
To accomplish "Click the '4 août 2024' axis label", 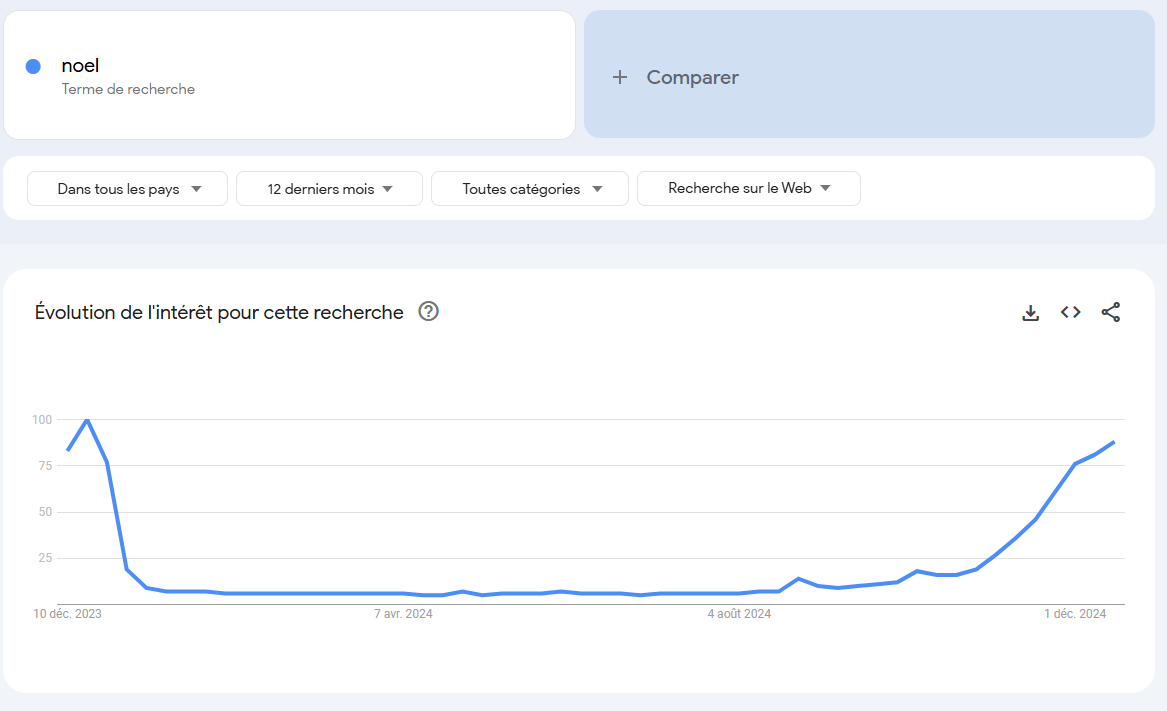I will 739,614.
